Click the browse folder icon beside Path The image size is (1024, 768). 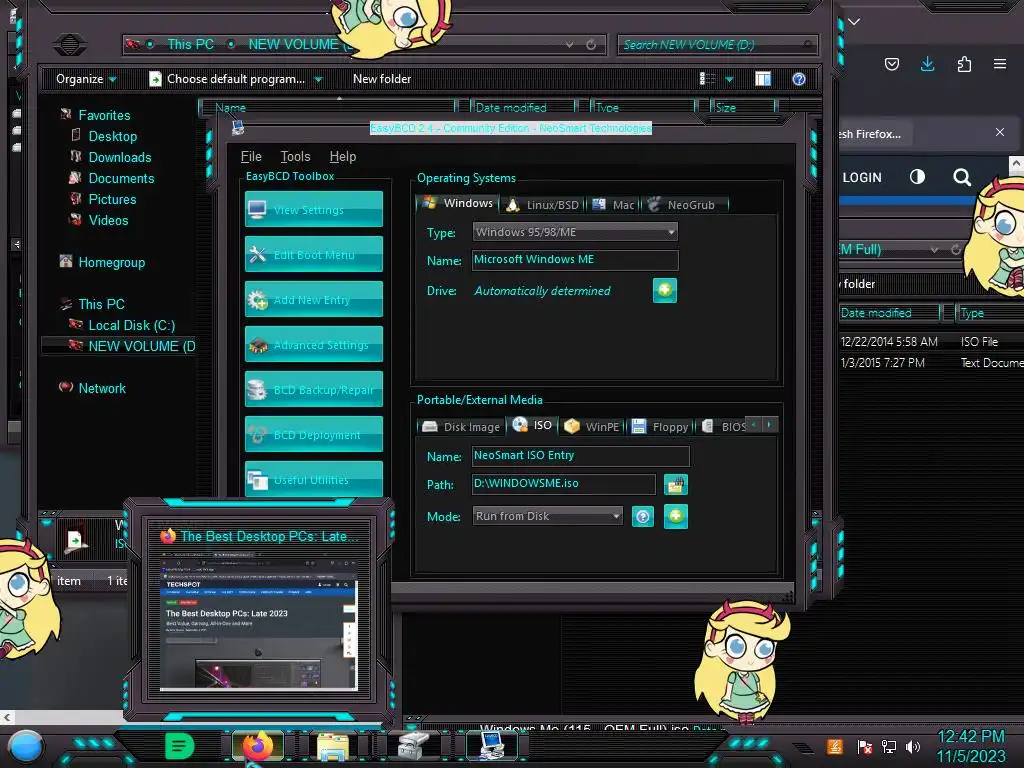[676, 485]
